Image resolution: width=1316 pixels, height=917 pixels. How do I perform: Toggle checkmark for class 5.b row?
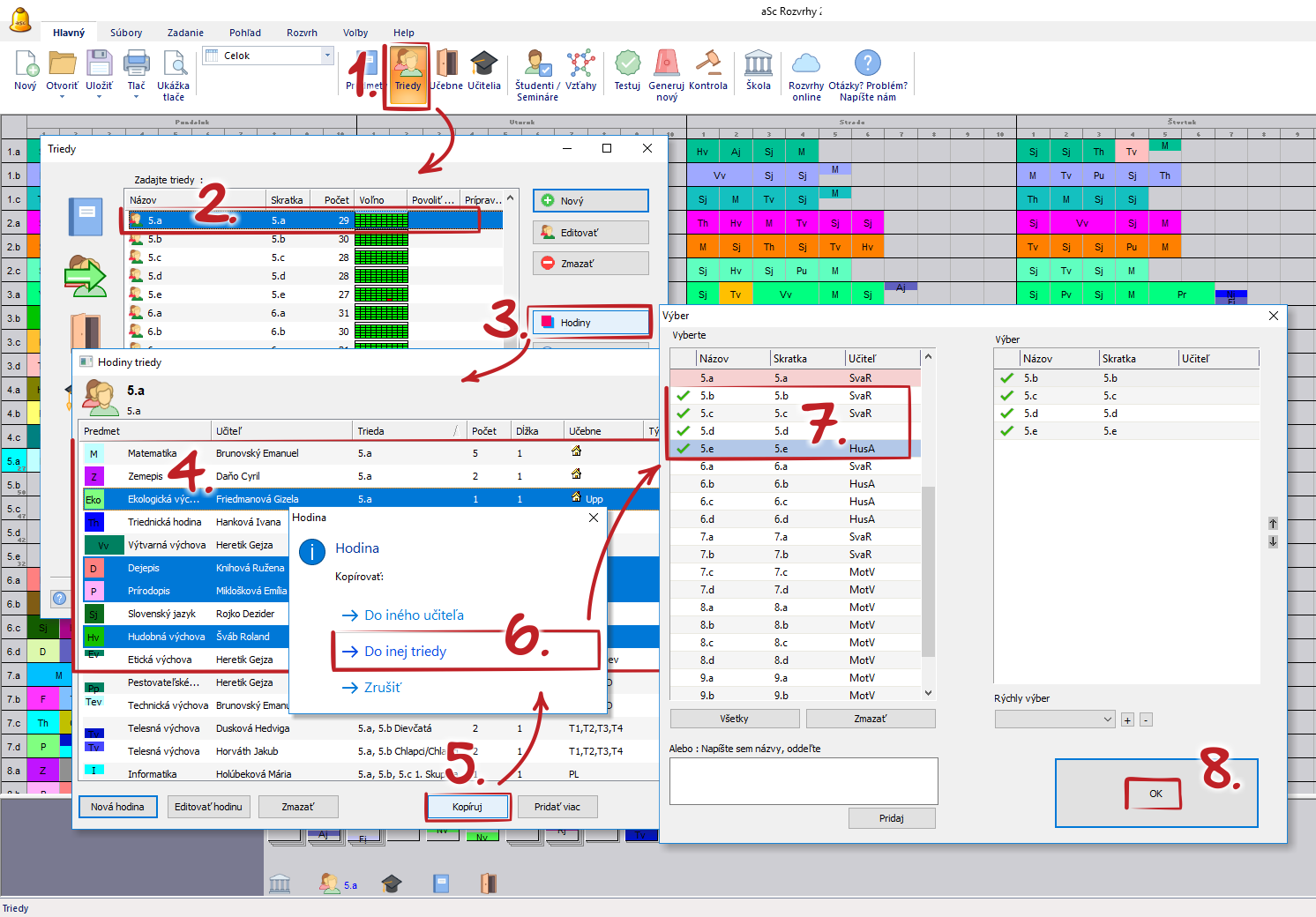coord(684,396)
